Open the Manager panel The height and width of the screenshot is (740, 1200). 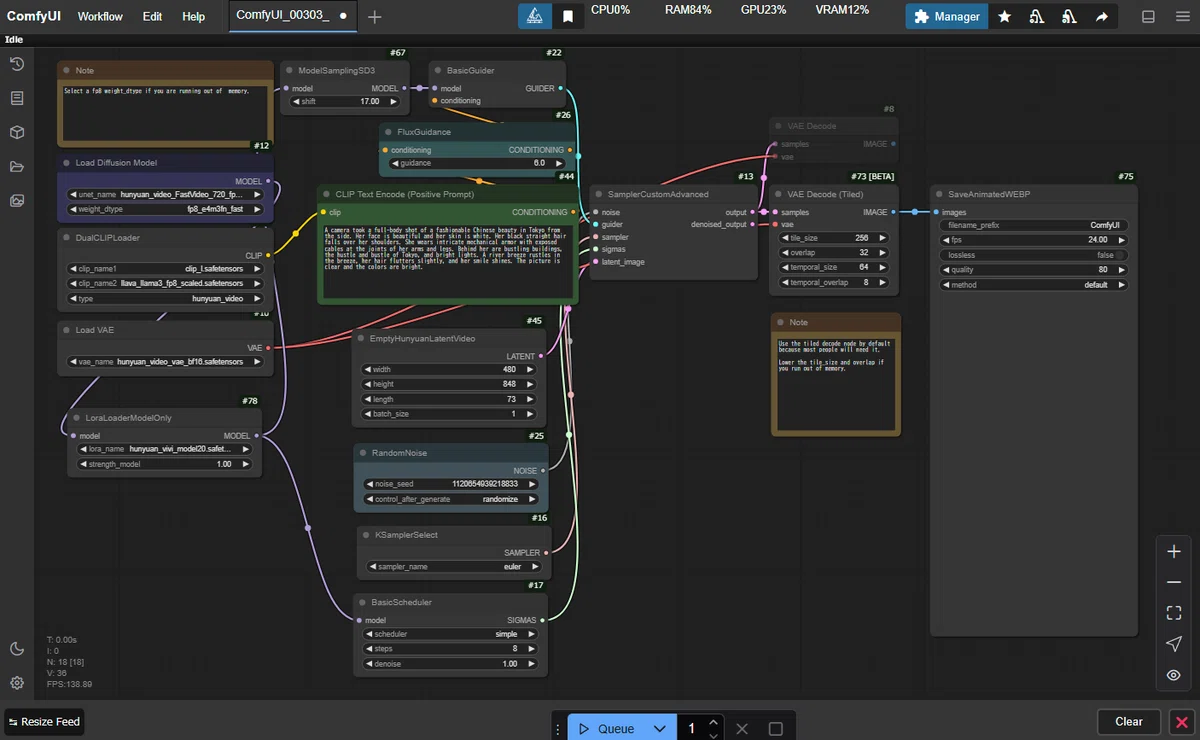coord(947,16)
